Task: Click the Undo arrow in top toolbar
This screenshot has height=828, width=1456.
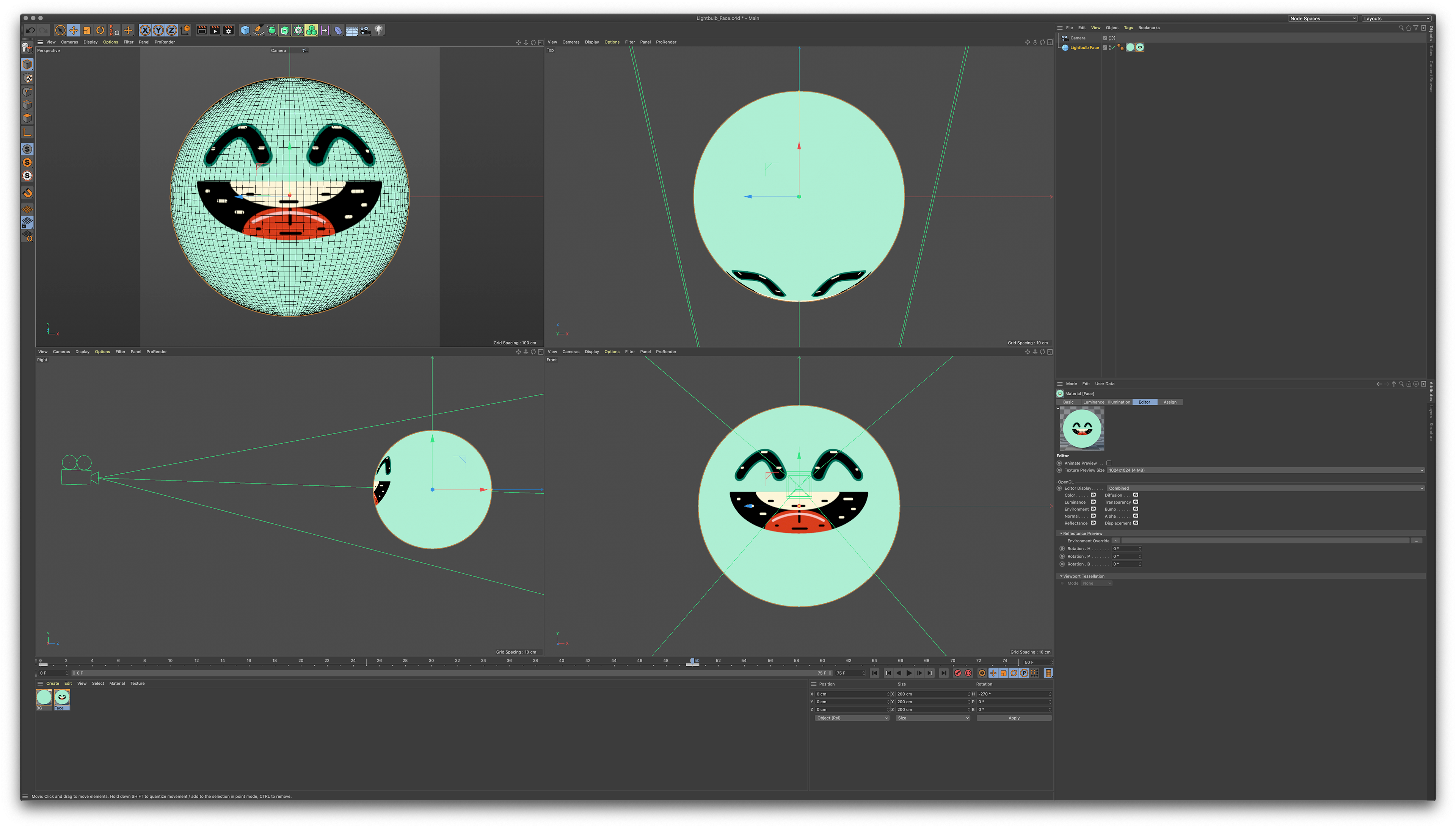Action: click(x=30, y=30)
